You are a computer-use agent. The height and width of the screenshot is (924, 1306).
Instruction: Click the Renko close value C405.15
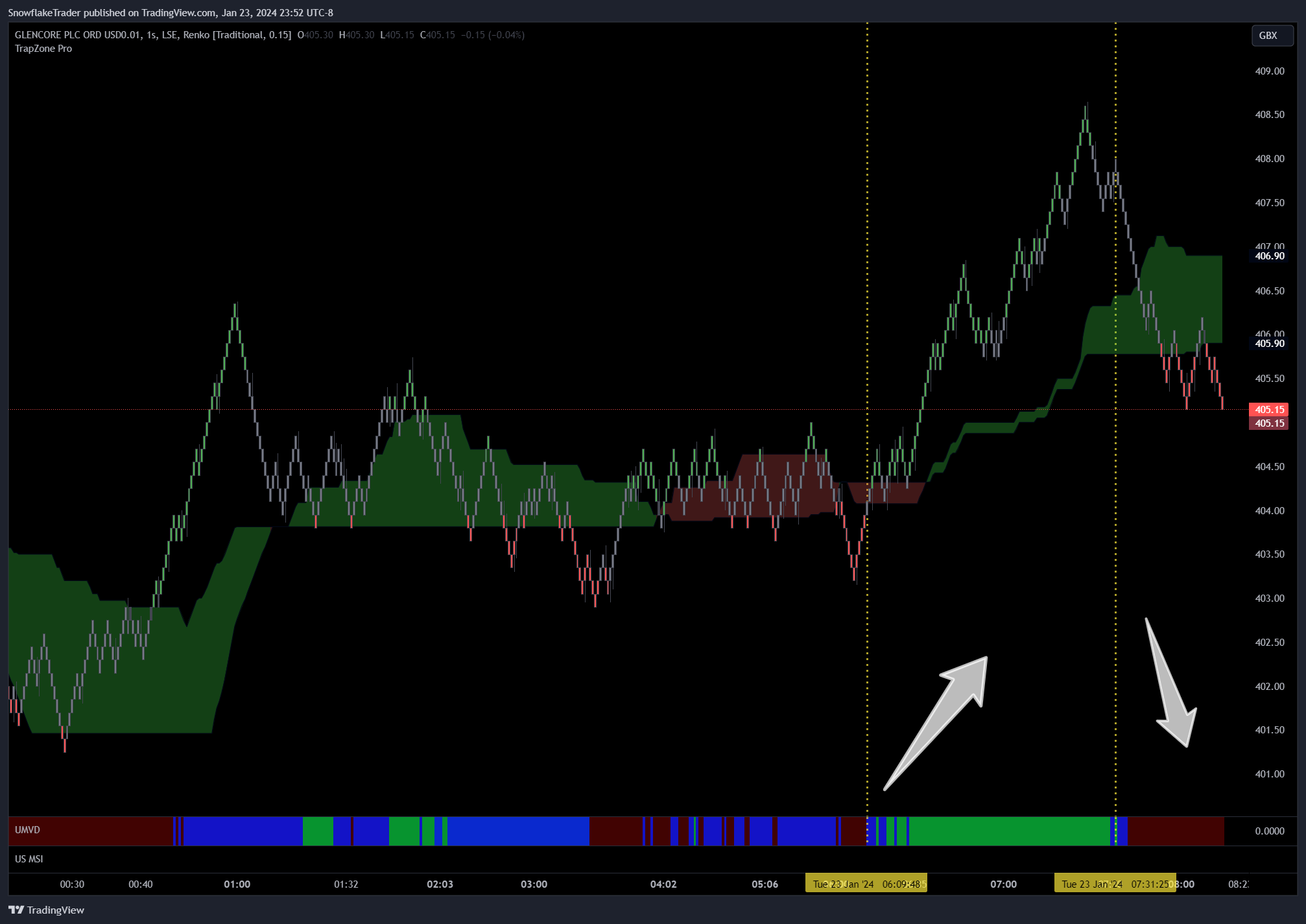[x=438, y=35]
